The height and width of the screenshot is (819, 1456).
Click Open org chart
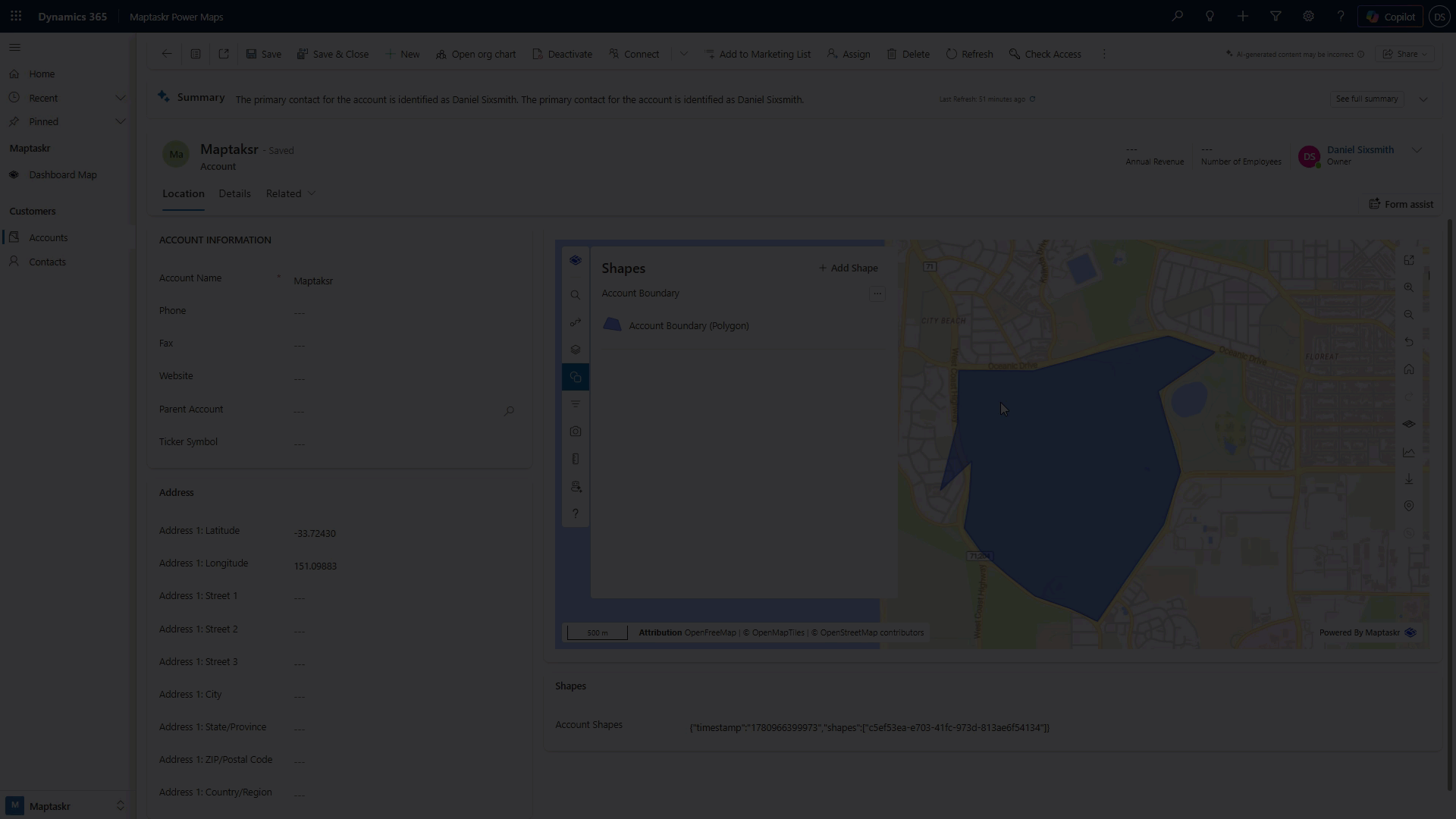(x=476, y=54)
